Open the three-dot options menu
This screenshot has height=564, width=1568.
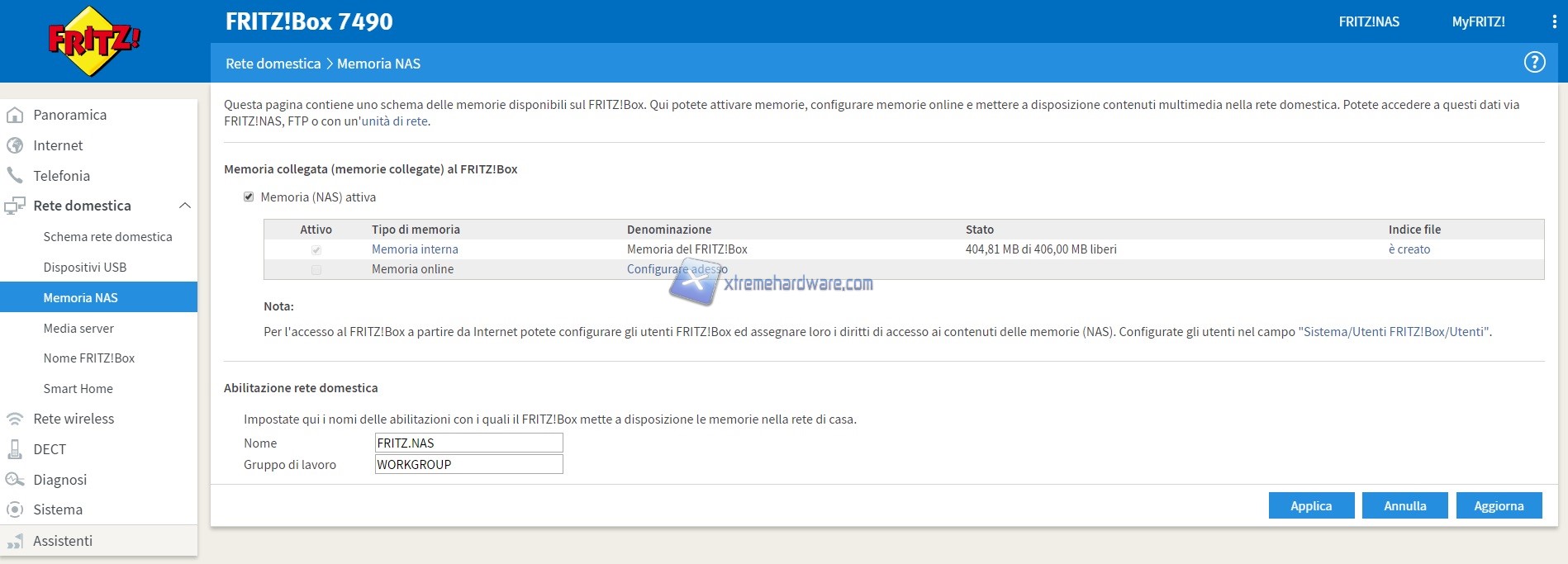(x=1554, y=22)
